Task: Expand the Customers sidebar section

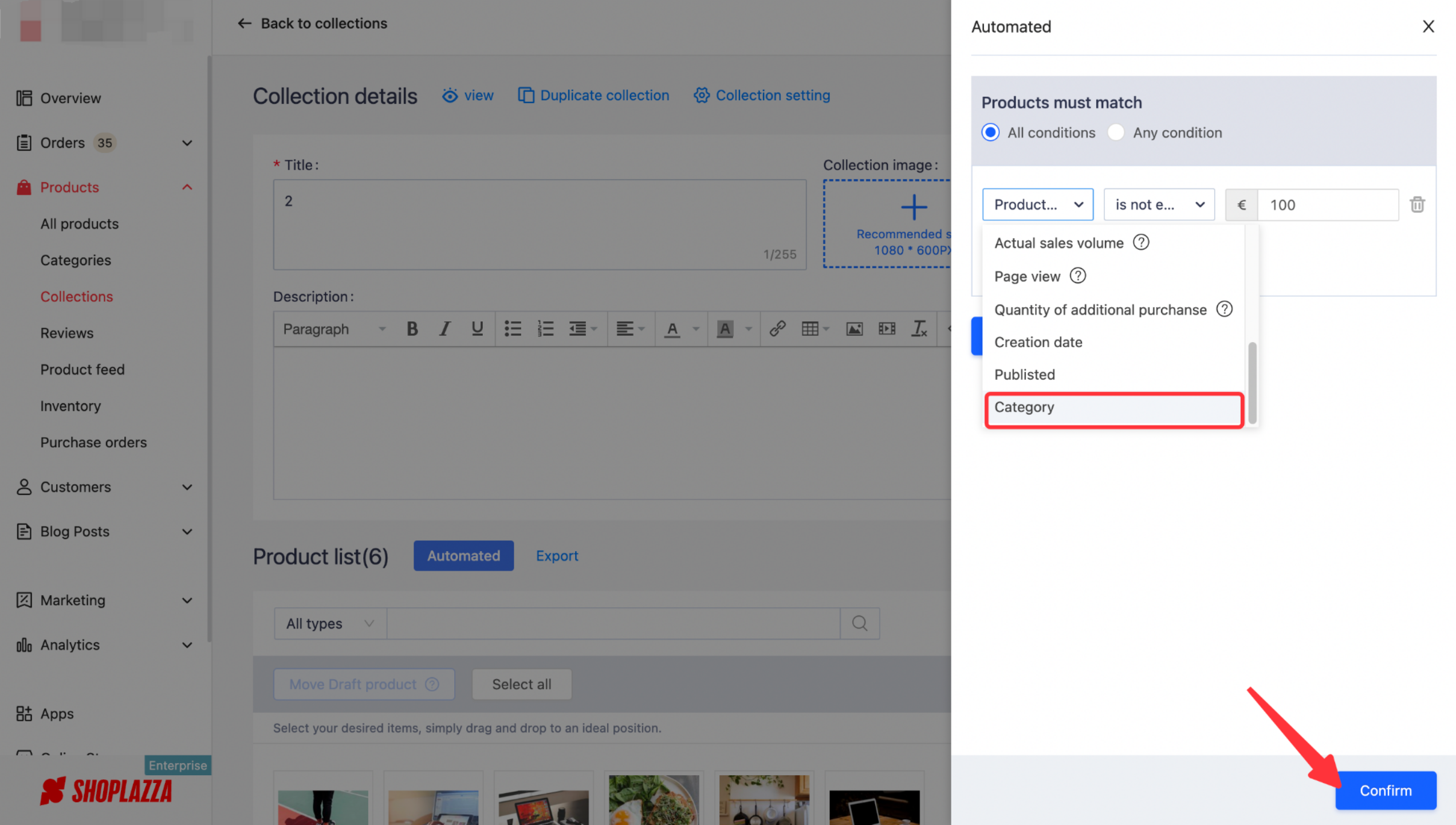Action: pos(187,487)
